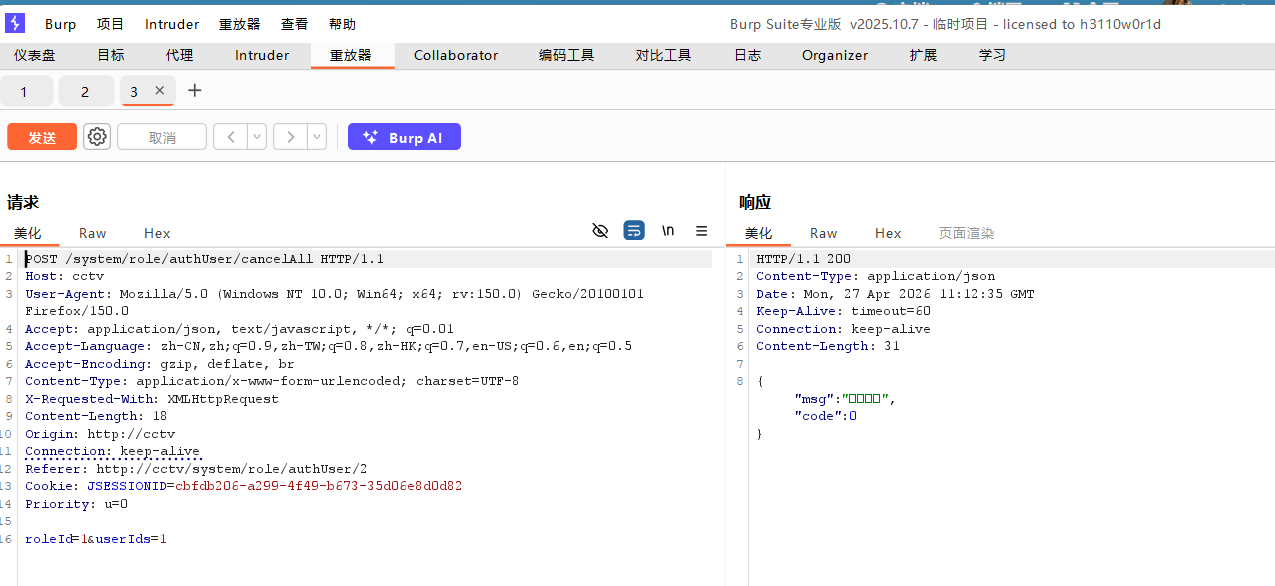
Task: Switch to the Collaborator tab
Action: [x=456, y=55]
